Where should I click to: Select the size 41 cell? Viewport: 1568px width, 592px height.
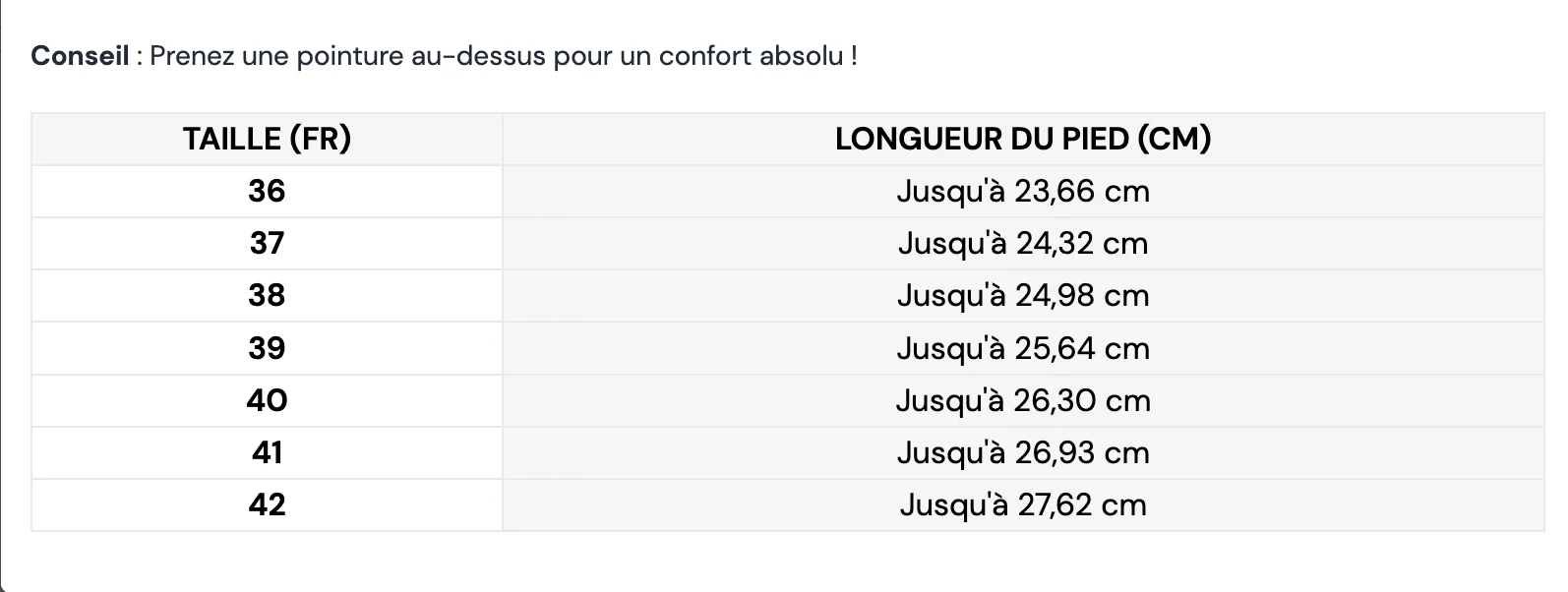[267, 452]
